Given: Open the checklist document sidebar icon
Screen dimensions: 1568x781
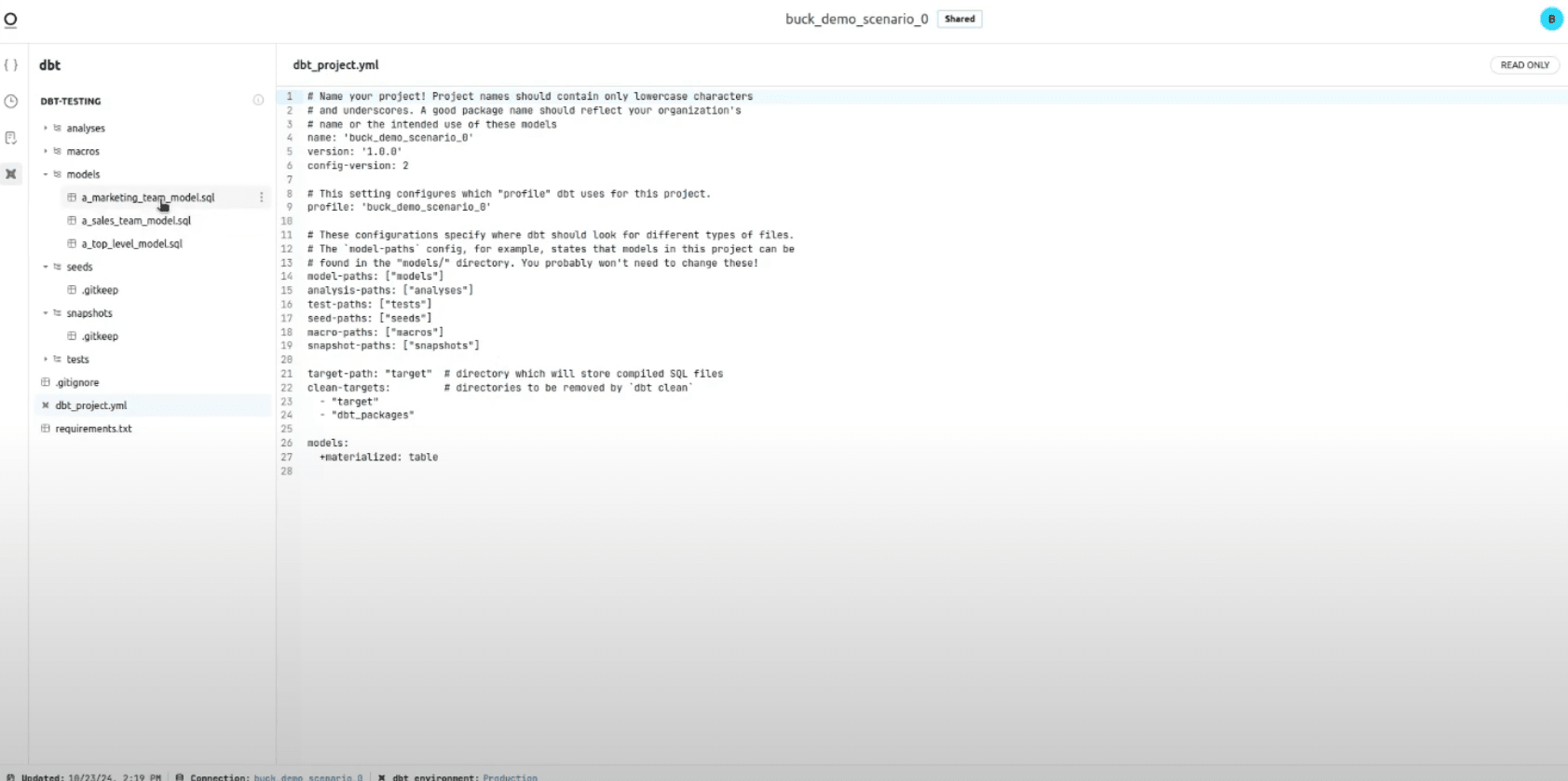Looking at the screenshot, I should pos(11,138).
